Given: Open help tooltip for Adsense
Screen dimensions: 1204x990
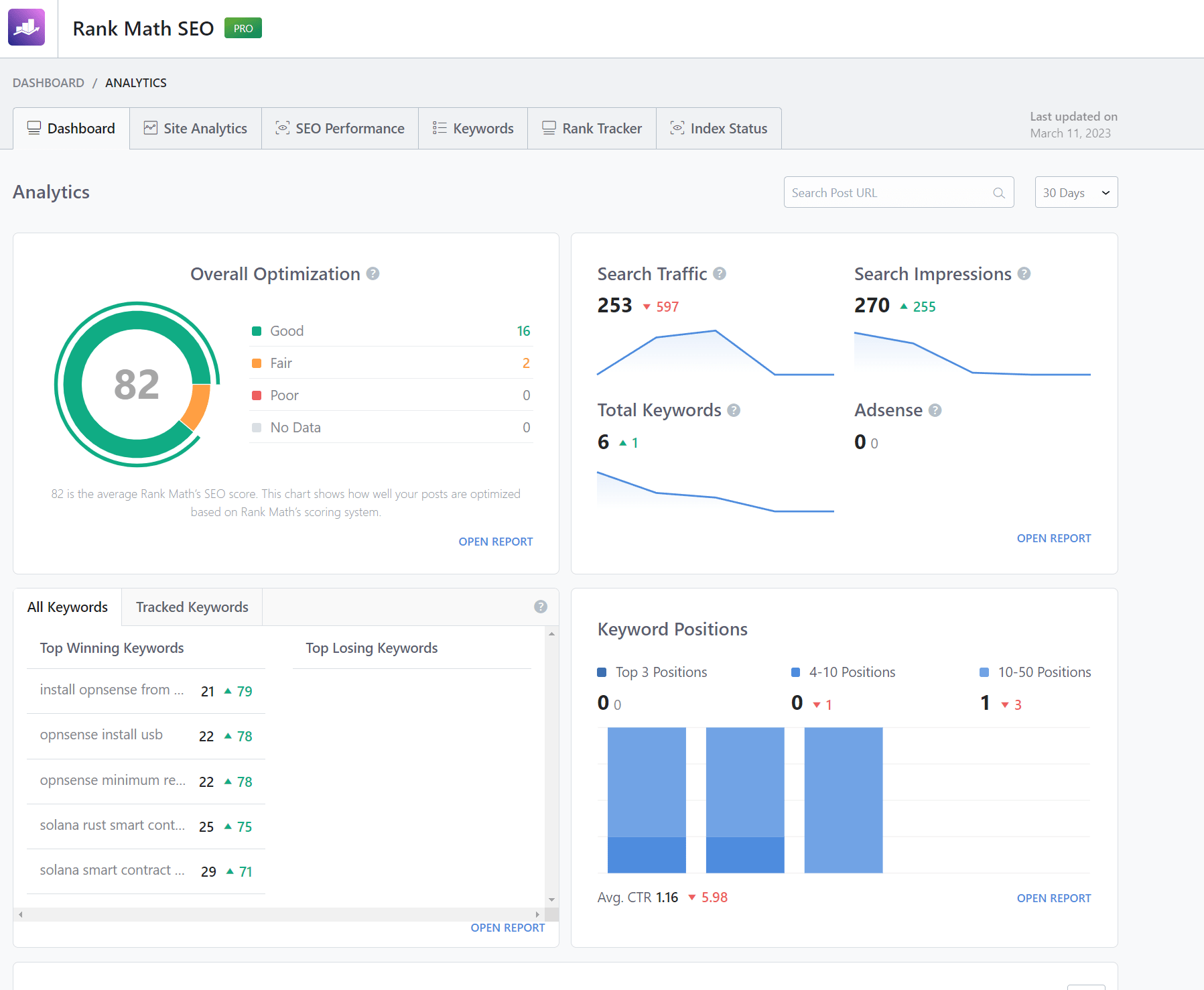Looking at the screenshot, I should click(935, 410).
